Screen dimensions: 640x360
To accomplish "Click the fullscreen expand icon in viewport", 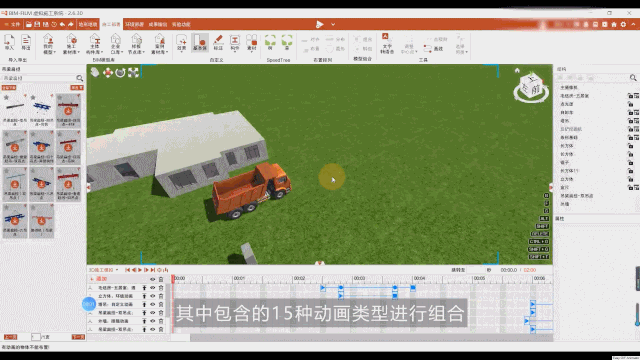I will click(x=133, y=73).
